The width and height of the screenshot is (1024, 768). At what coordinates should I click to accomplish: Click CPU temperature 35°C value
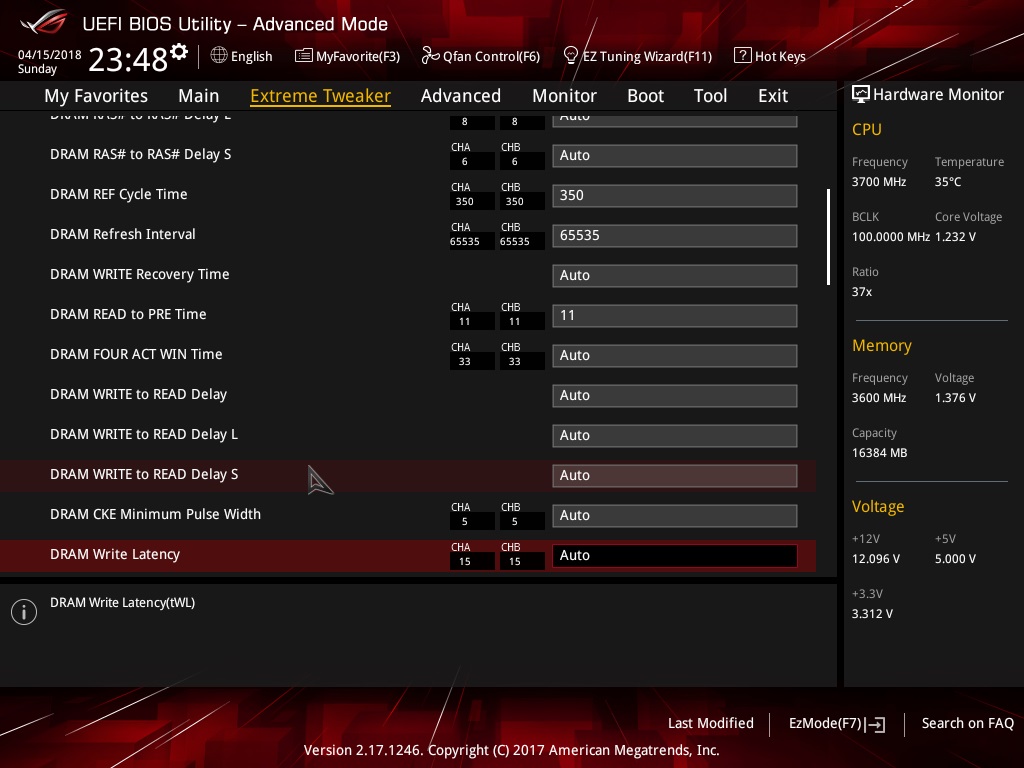click(948, 182)
